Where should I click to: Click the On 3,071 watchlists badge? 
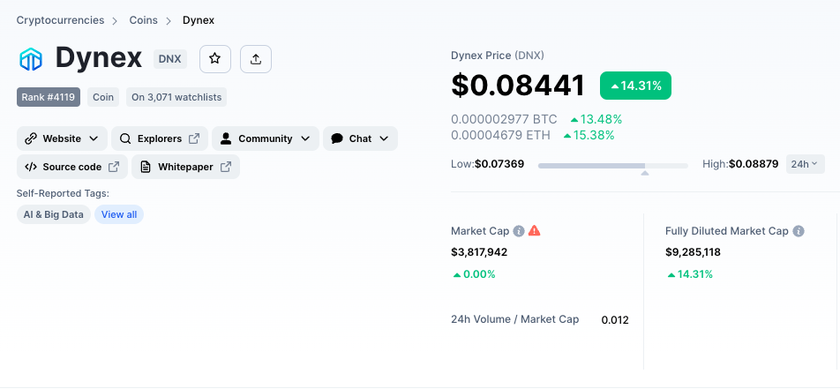coord(176,97)
